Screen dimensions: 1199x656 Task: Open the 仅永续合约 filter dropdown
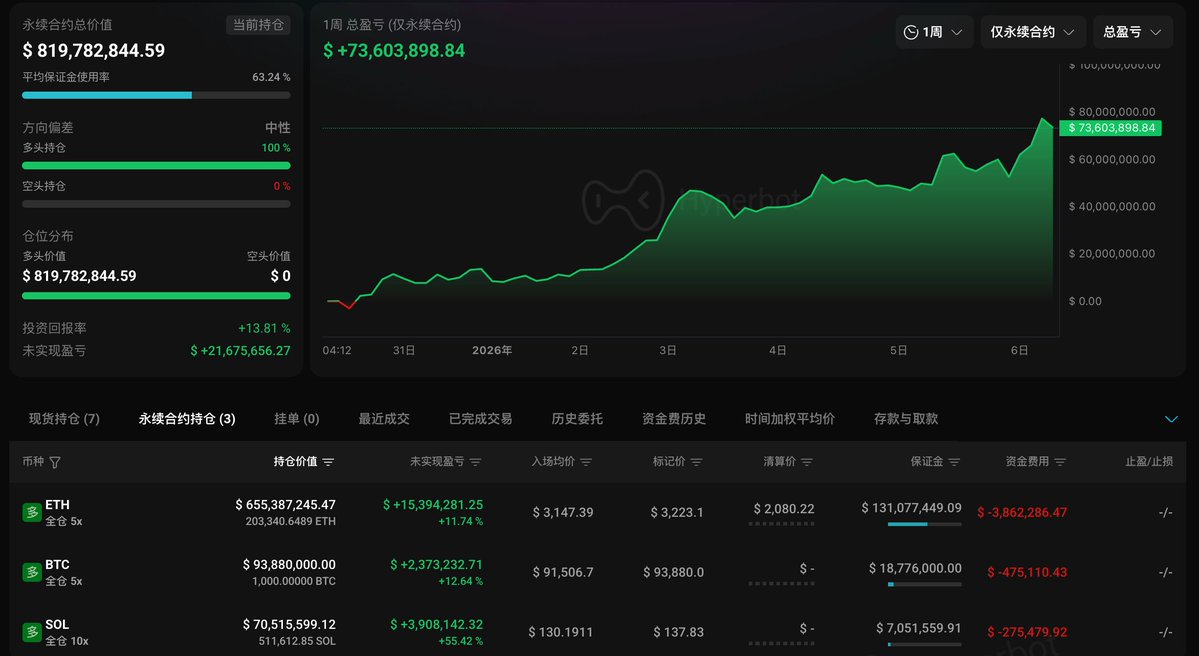(1032, 32)
